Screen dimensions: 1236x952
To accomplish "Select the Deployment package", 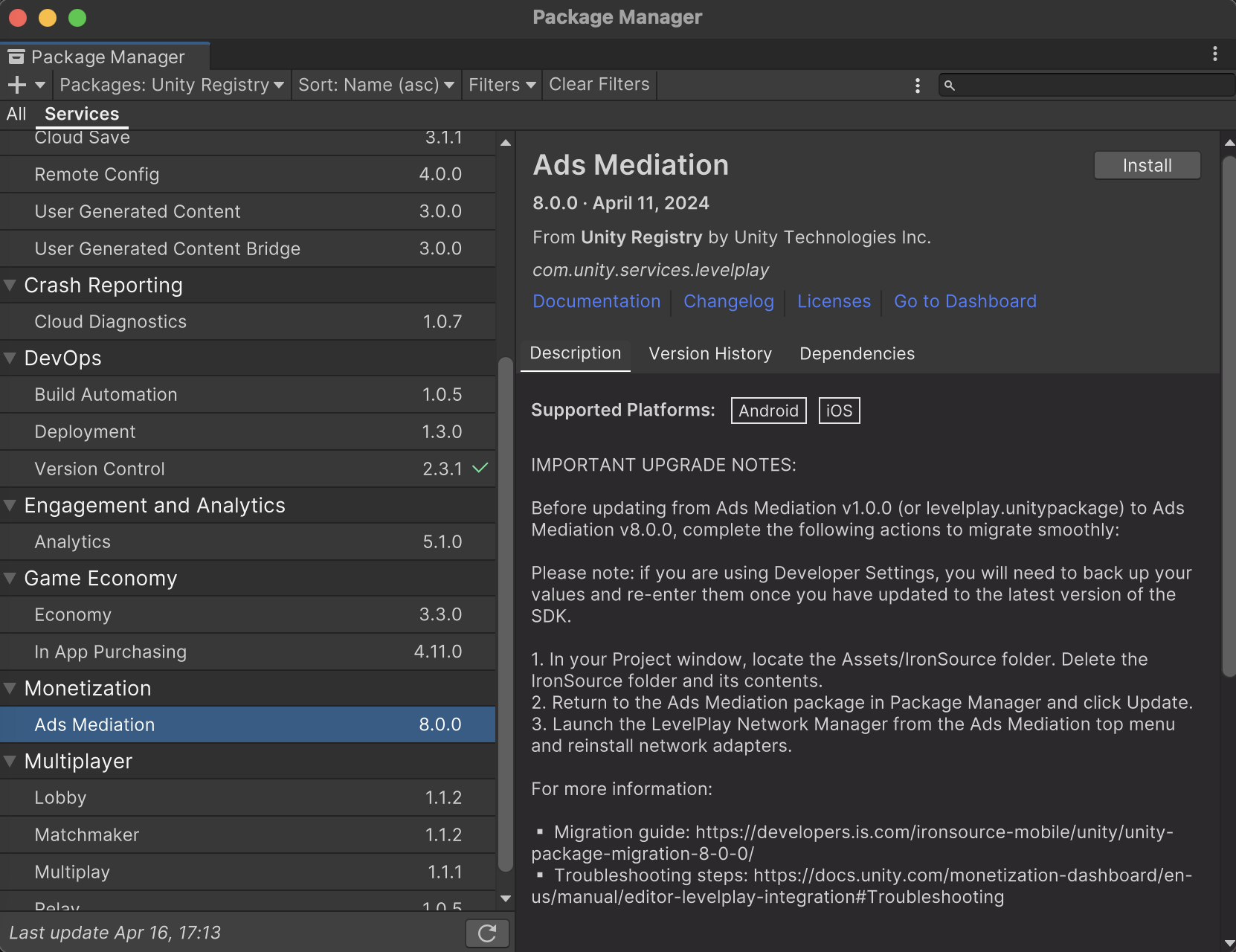I will [x=248, y=432].
